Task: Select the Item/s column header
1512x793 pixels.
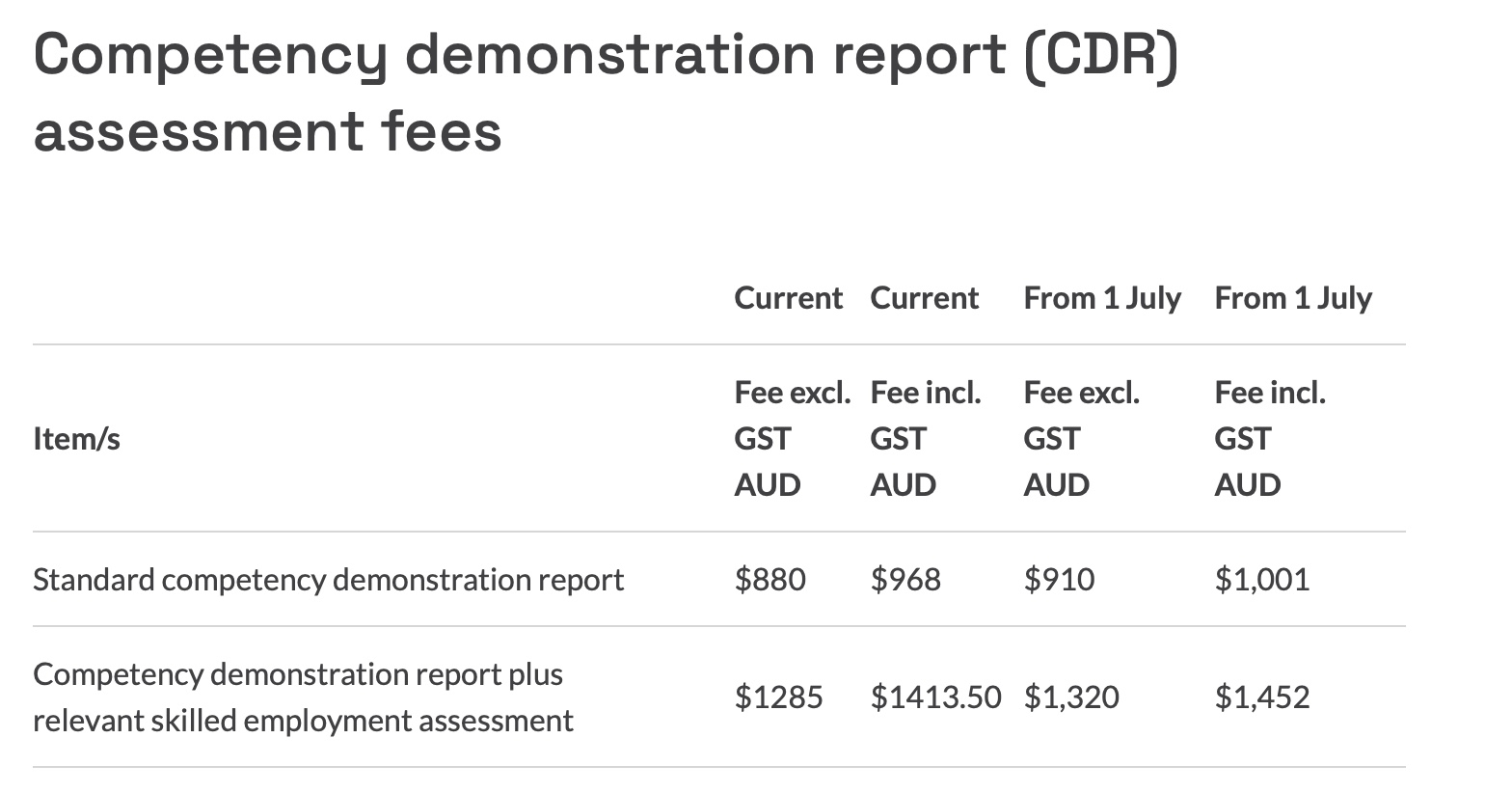Action: pos(76,439)
